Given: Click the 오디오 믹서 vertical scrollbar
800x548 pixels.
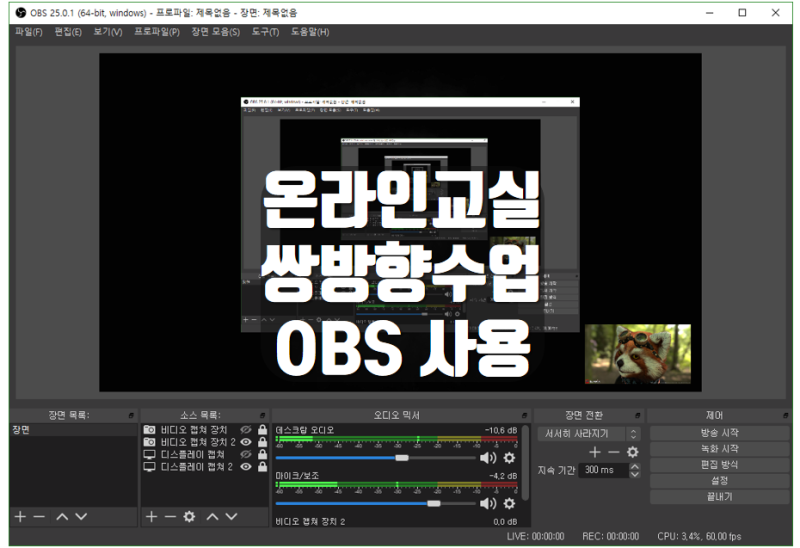Looking at the screenshot, I should (525, 462).
